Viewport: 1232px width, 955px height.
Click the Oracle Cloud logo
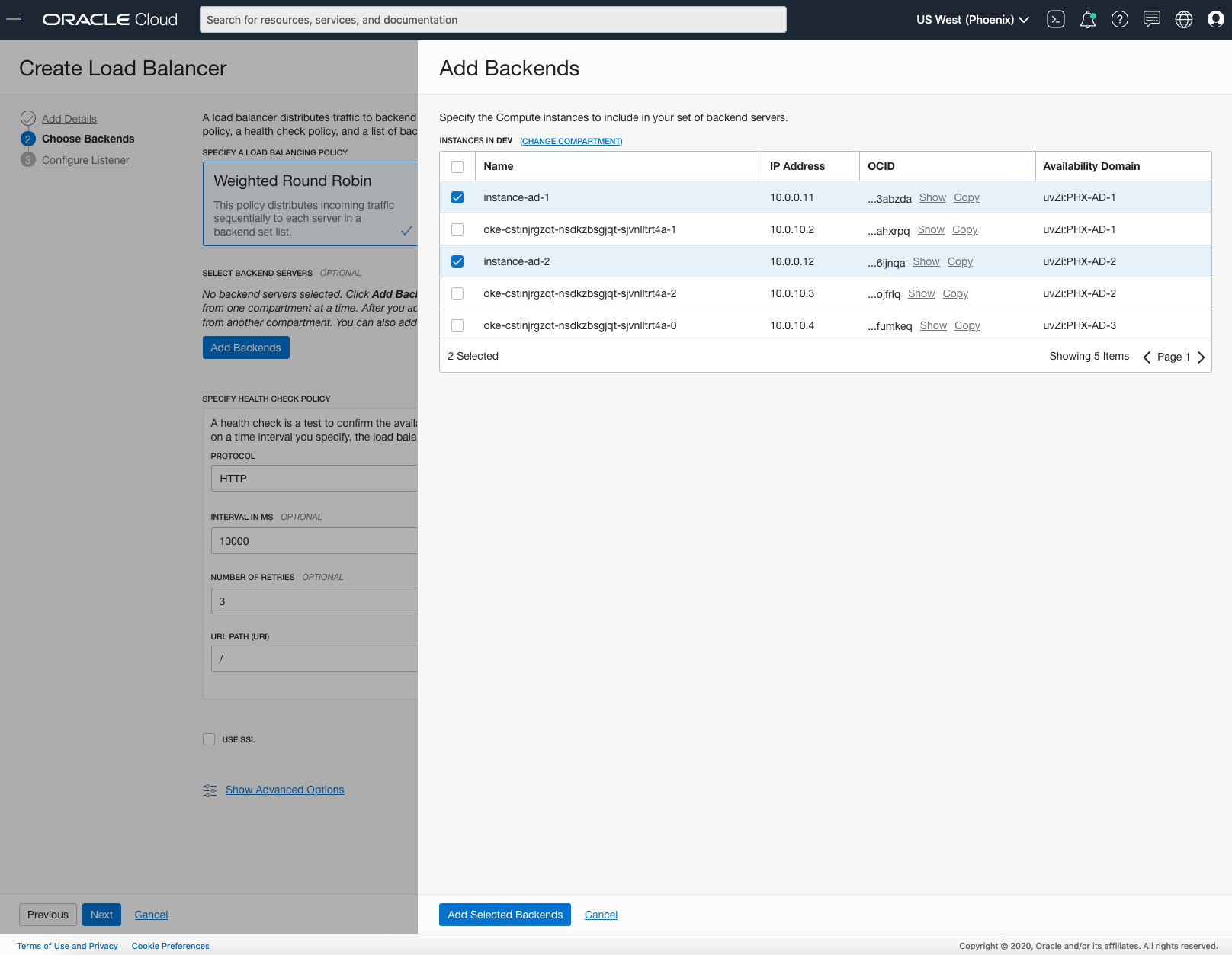[x=110, y=20]
